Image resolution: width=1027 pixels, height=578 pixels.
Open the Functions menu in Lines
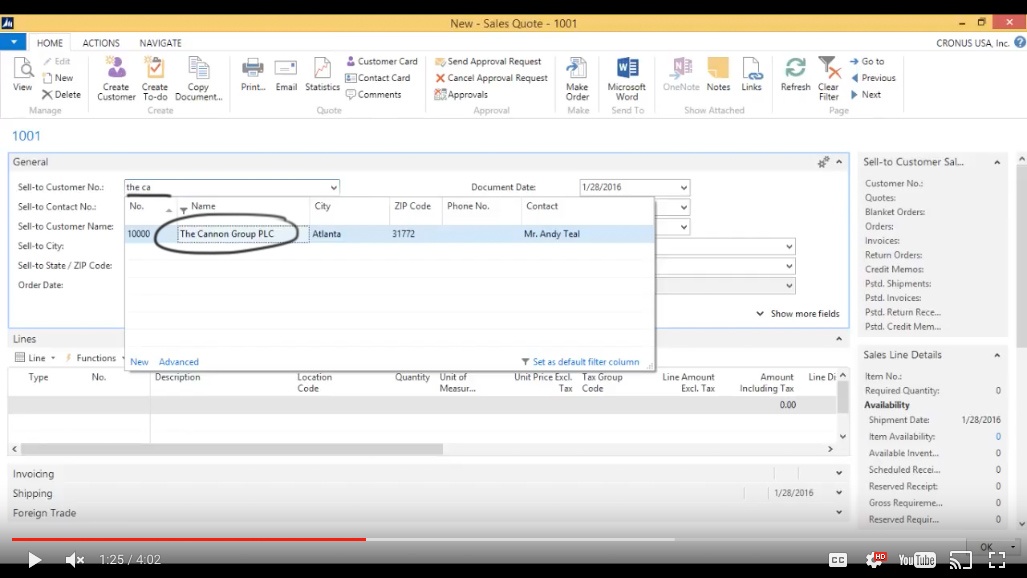(x=95, y=358)
